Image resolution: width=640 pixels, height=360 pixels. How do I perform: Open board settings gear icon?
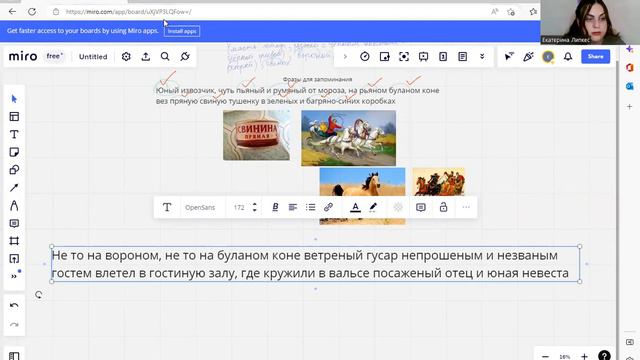click(126, 57)
